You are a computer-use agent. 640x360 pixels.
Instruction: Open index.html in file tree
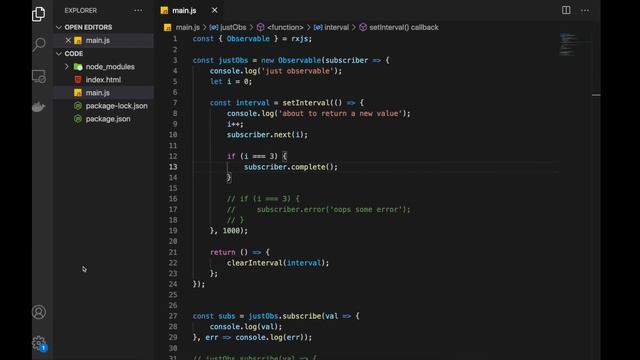pos(103,80)
